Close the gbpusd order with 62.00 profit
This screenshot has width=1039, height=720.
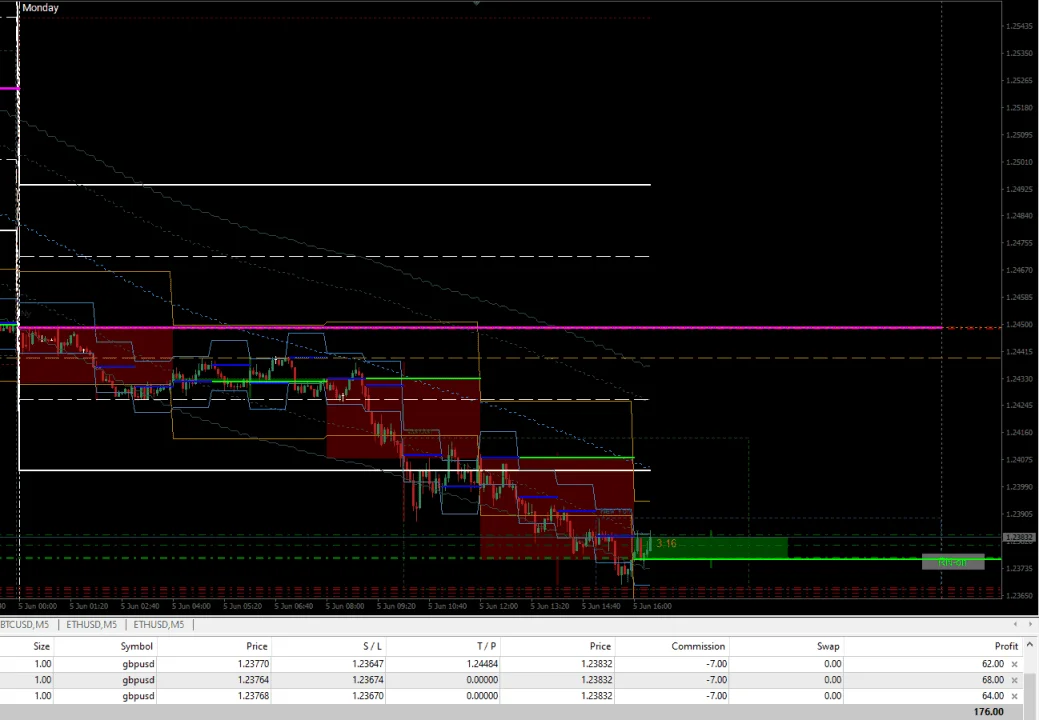coord(1014,664)
